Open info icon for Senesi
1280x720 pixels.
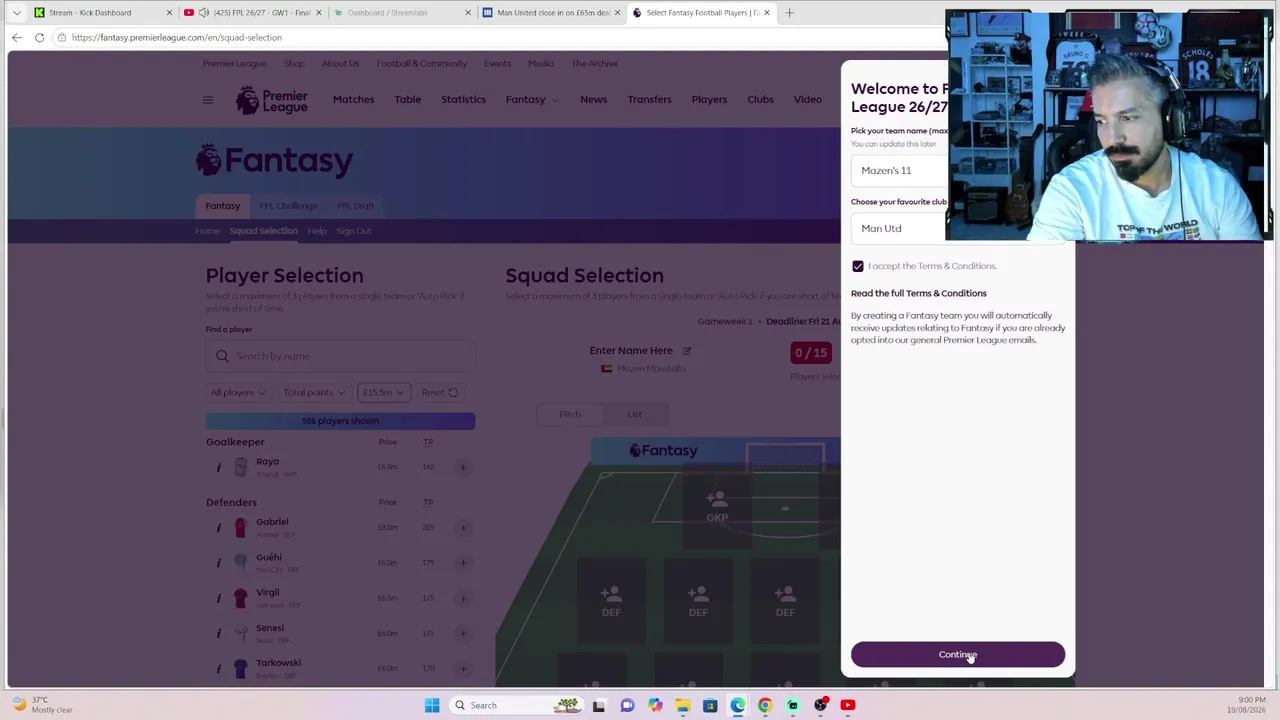coord(218,633)
